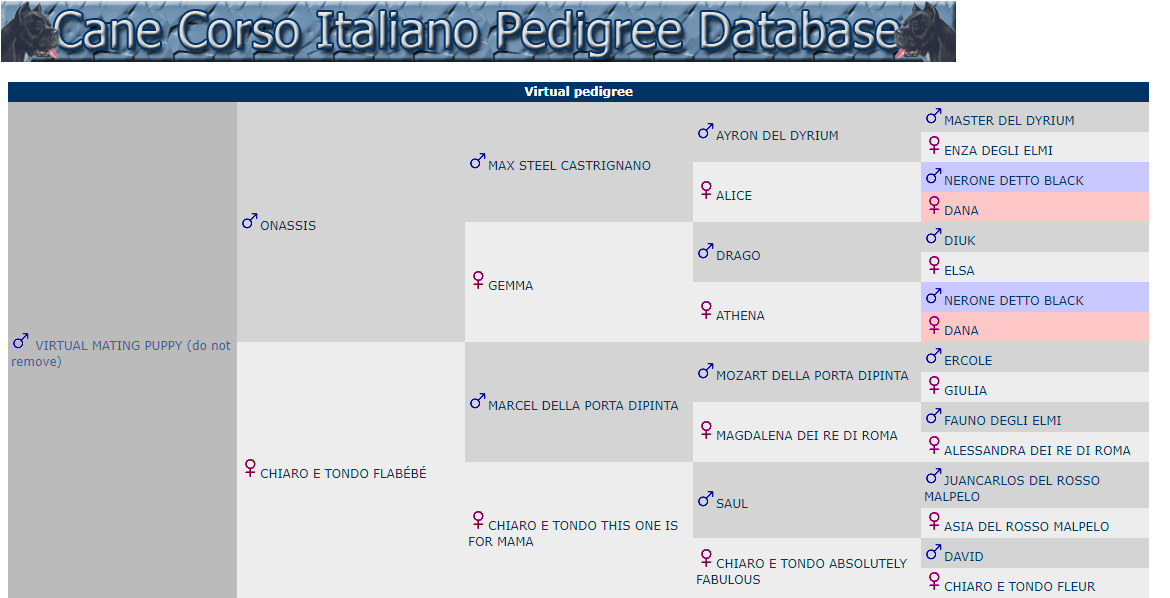Image resolution: width=1170 pixels, height=598 pixels.
Task: Open the GIULIA name link
Action: point(965,391)
